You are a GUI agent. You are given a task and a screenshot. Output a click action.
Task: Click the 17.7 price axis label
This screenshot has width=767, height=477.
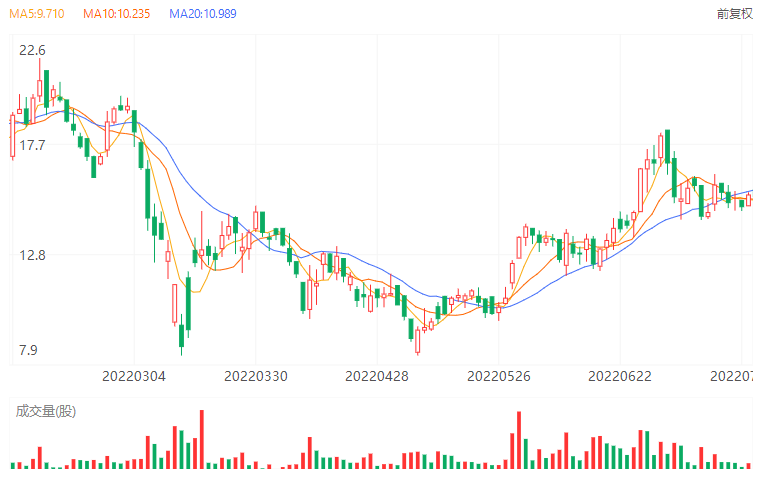[x=32, y=145]
